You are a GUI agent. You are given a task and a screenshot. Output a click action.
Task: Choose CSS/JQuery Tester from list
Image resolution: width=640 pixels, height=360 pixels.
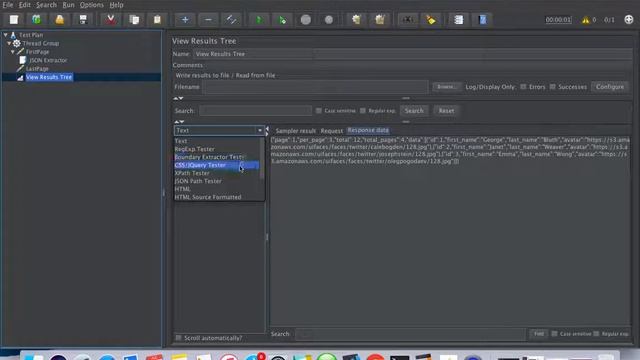[x=217, y=165]
